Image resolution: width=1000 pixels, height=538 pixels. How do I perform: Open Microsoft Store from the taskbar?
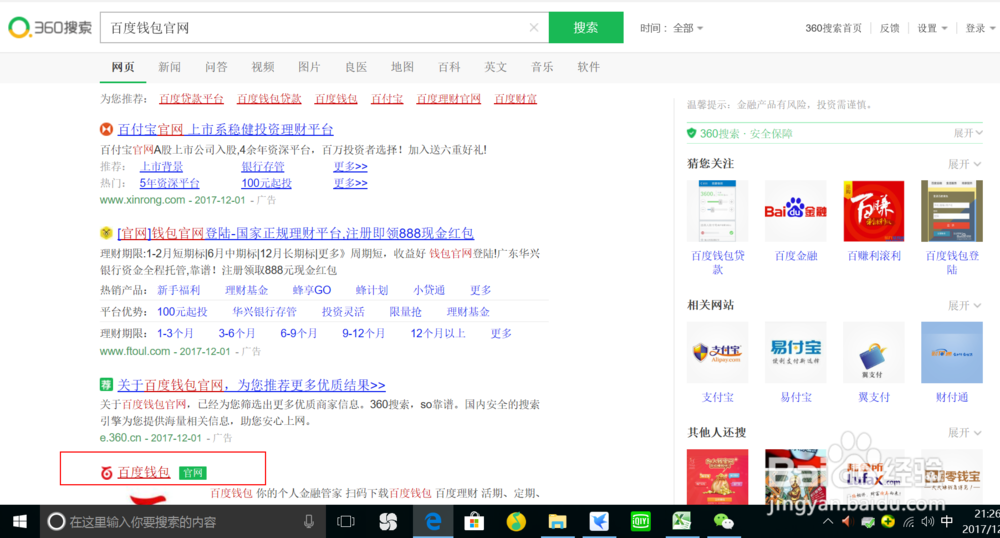(x=474, y=521)
